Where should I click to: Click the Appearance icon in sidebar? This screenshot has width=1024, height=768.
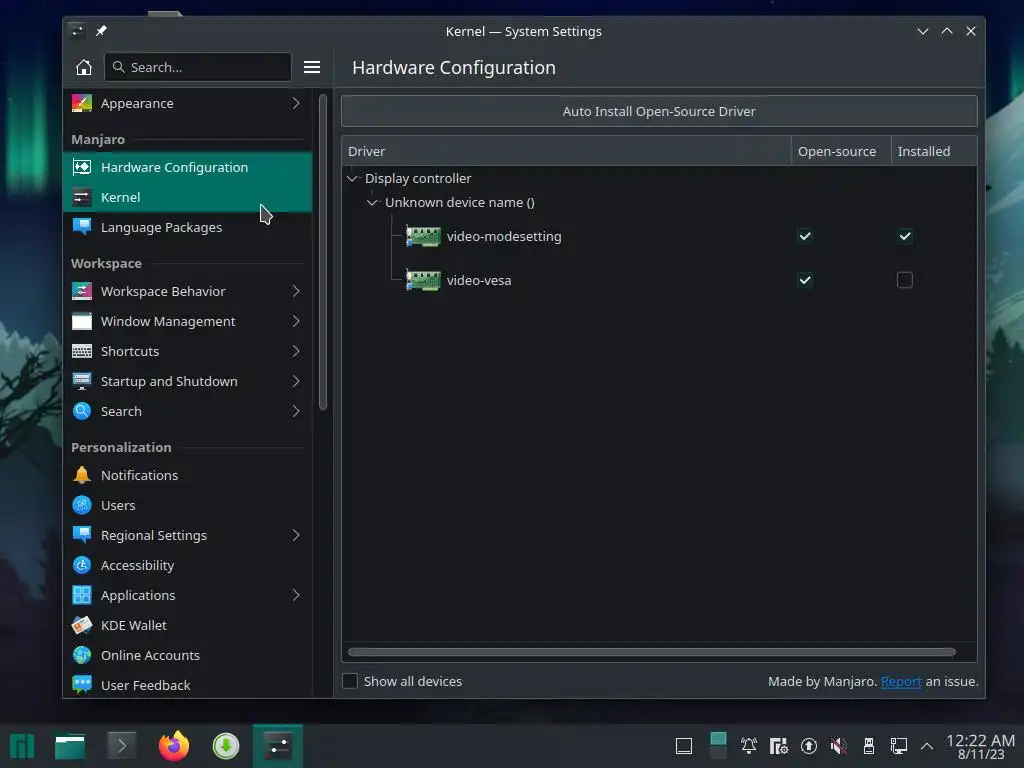(82, 103)
